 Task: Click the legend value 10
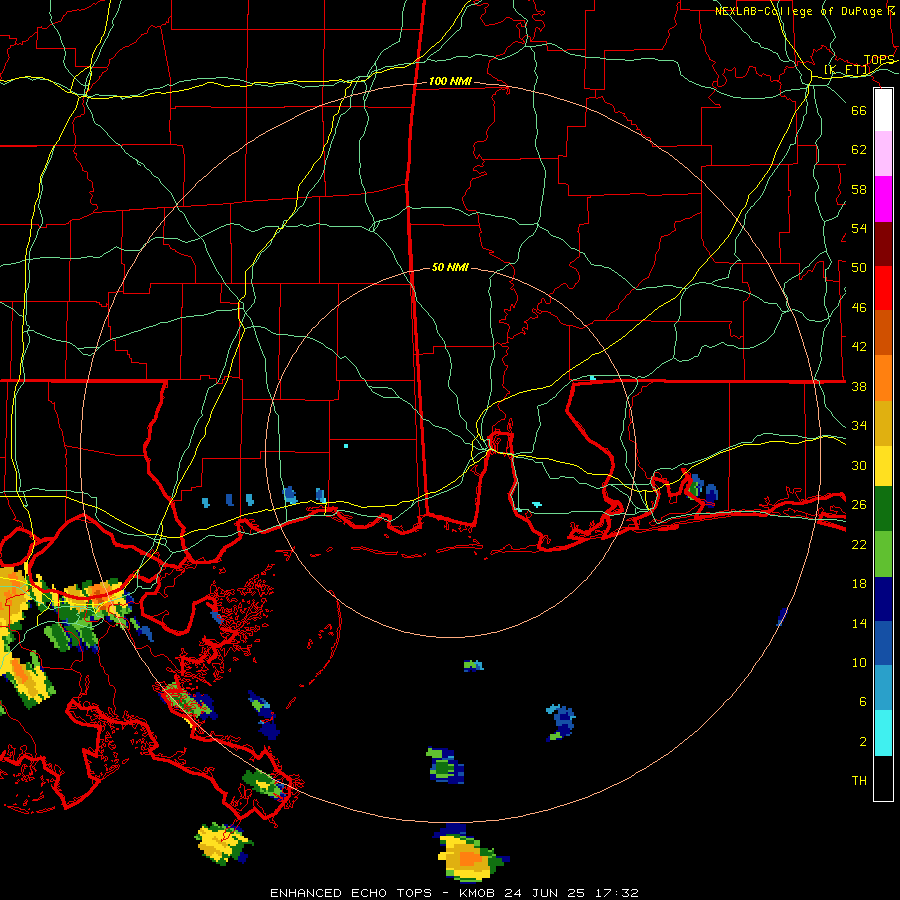click(x=859, y=663)
